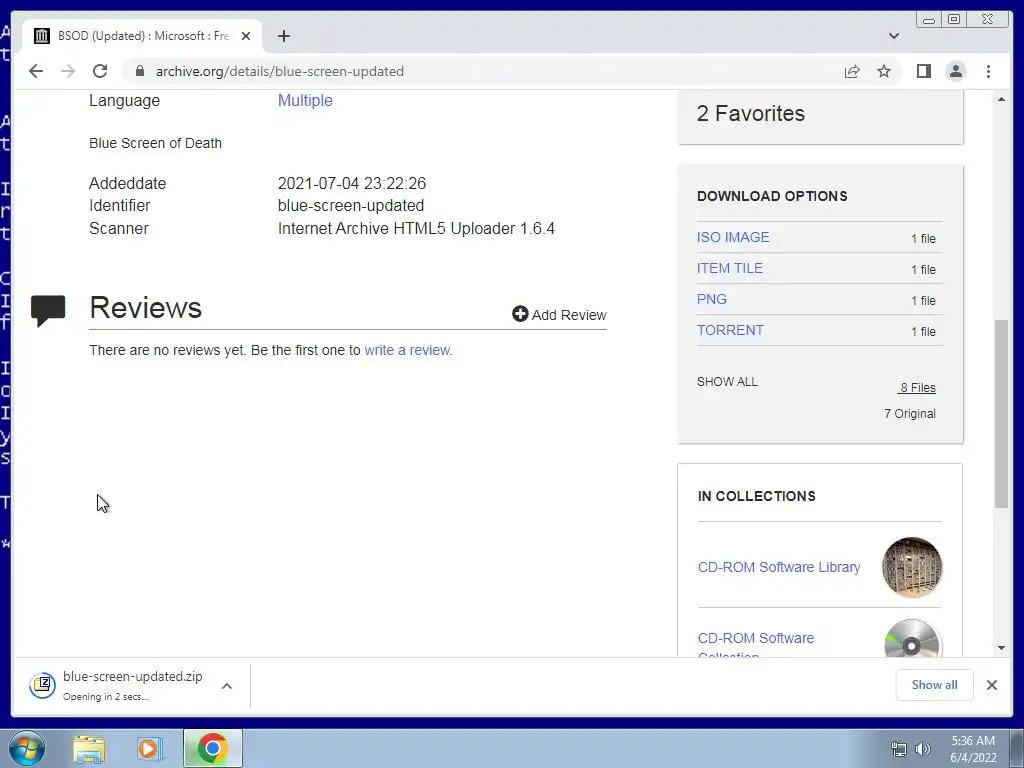Click the 2021-07-04 23:22:26 date value
Screen dimensions: 1024x768
[x=351, y=184]
